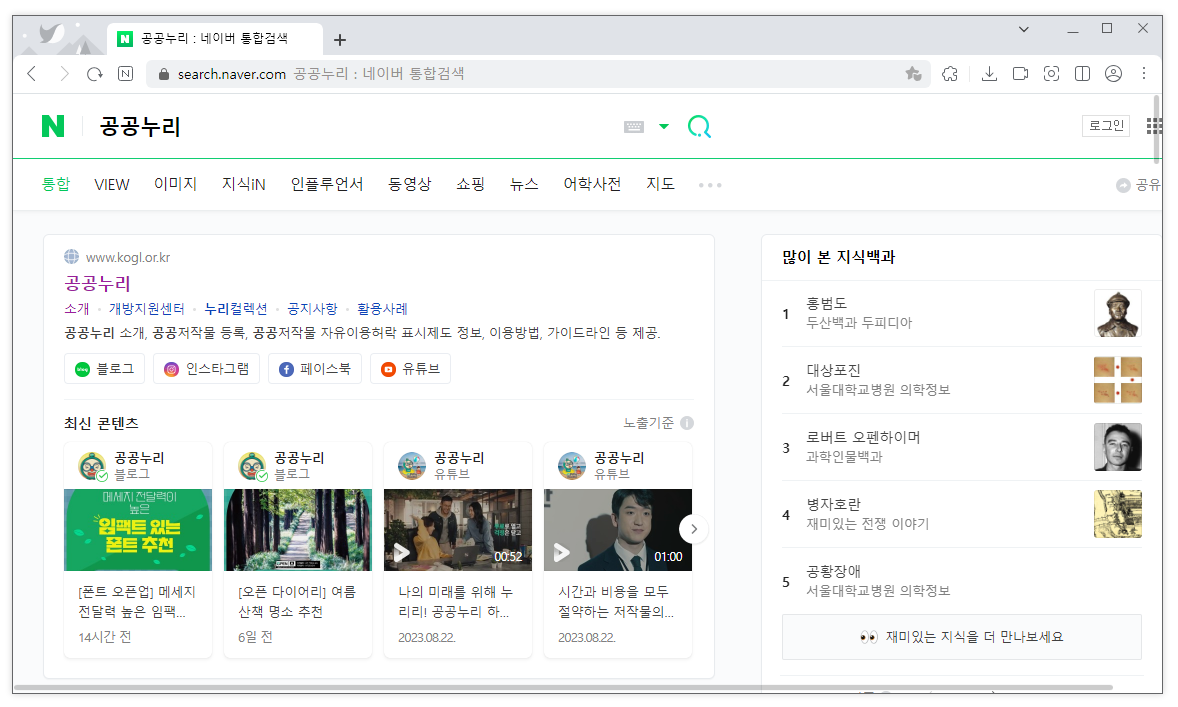Open the 대상포진 encyclopedia entry
Screen dimensions: 1178x707
click(x=833, y=370)
